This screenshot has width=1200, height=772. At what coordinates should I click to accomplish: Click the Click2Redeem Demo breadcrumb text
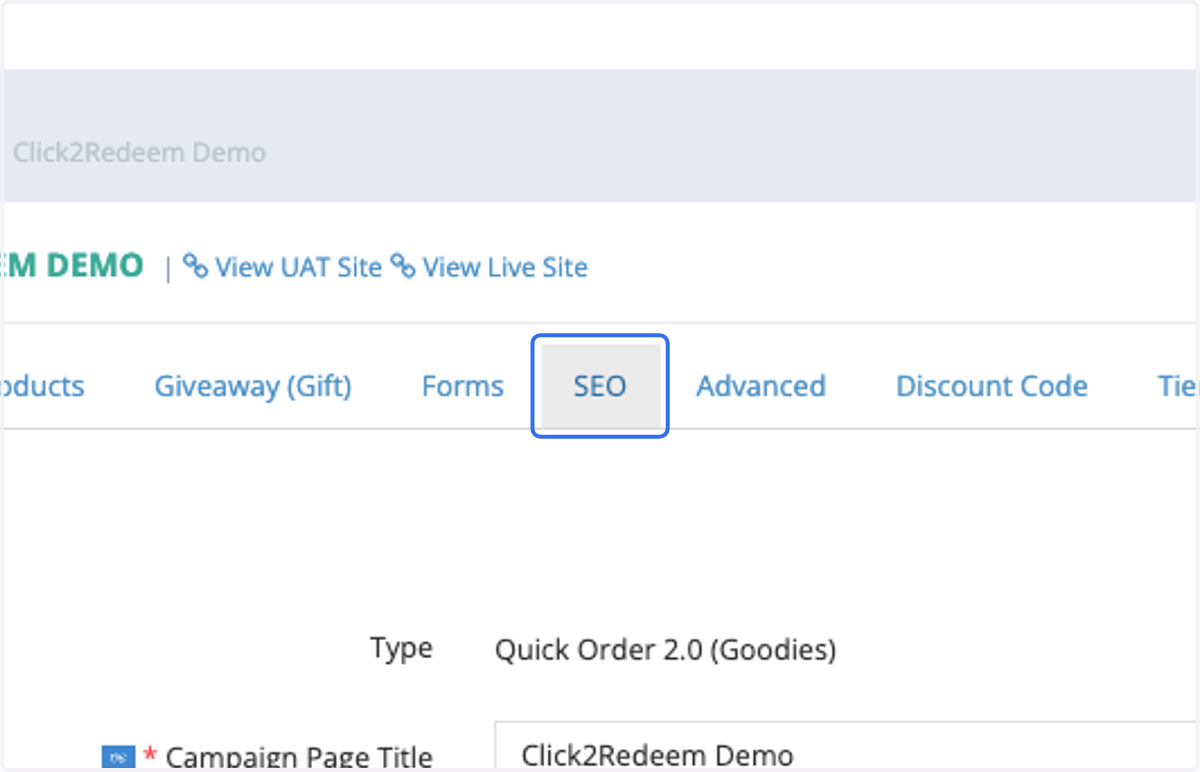(x=139, y=153)
